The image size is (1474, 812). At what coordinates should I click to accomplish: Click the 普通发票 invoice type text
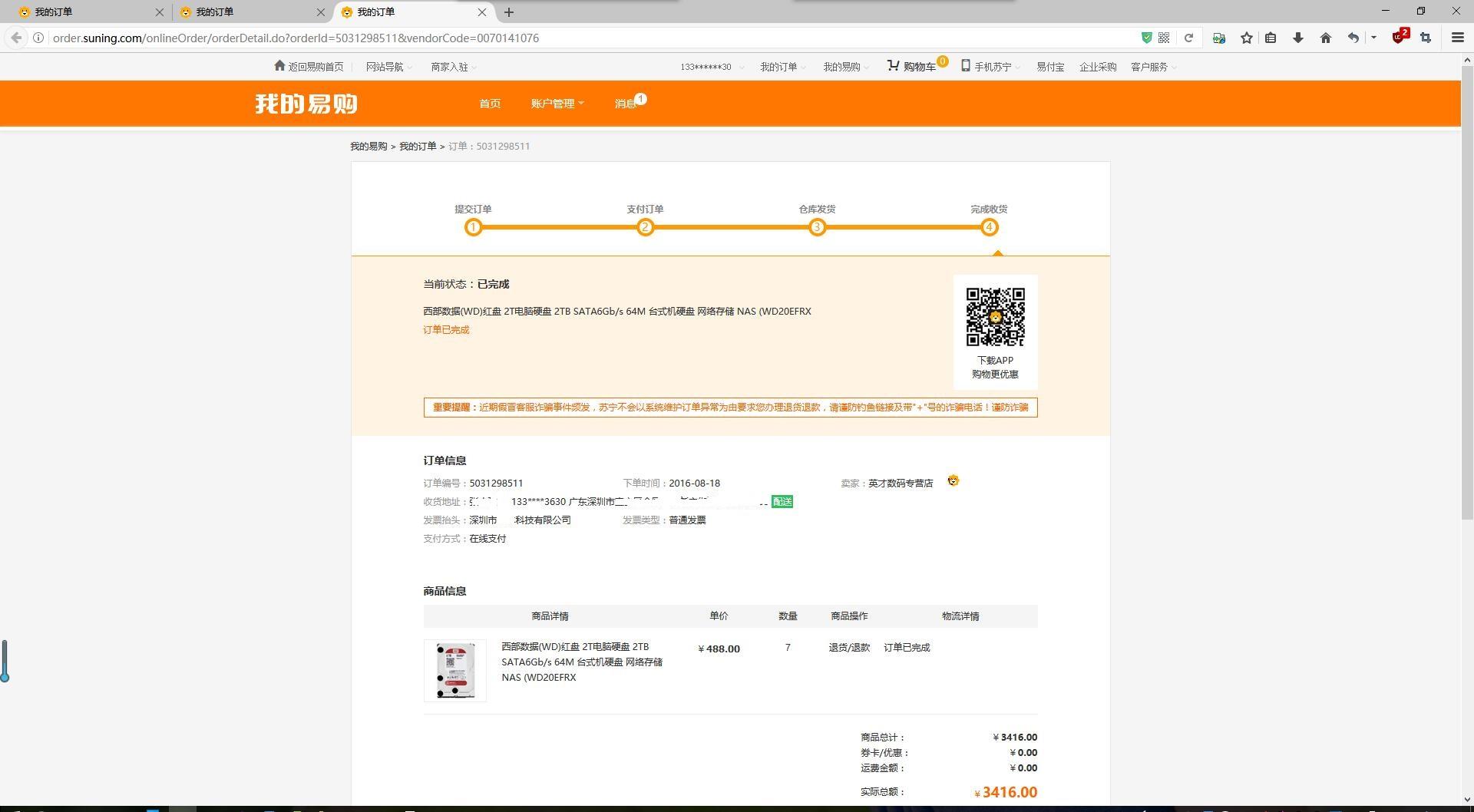[x=687, y=520]
